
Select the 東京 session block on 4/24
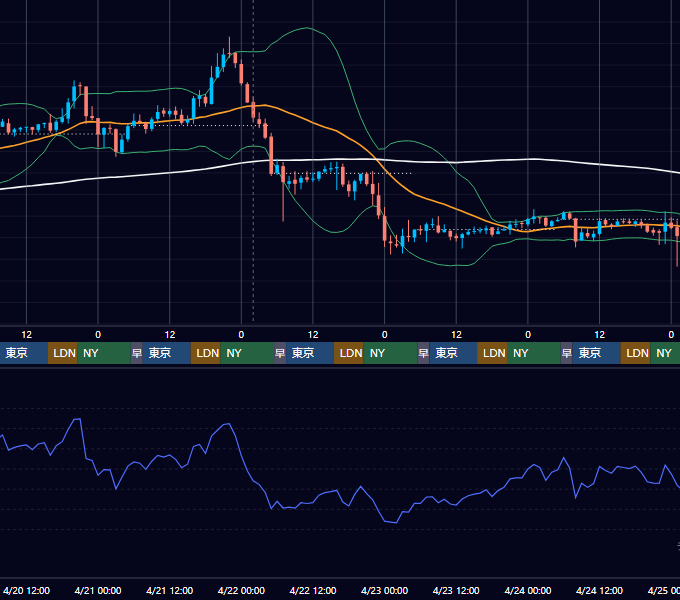pos(596,353)
